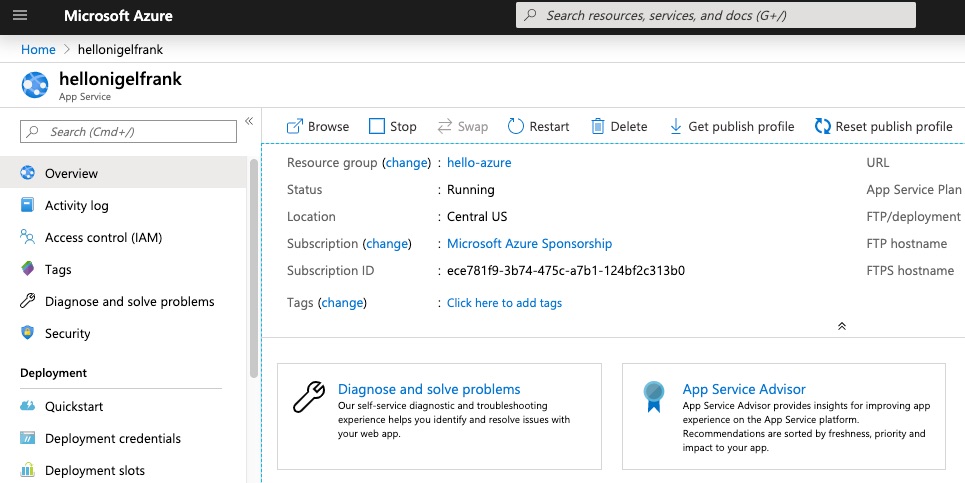The width and height of the screenshot is (965, 483).
Task: Click the magnifier icon in global search
Action: click(x=530, y=15)
